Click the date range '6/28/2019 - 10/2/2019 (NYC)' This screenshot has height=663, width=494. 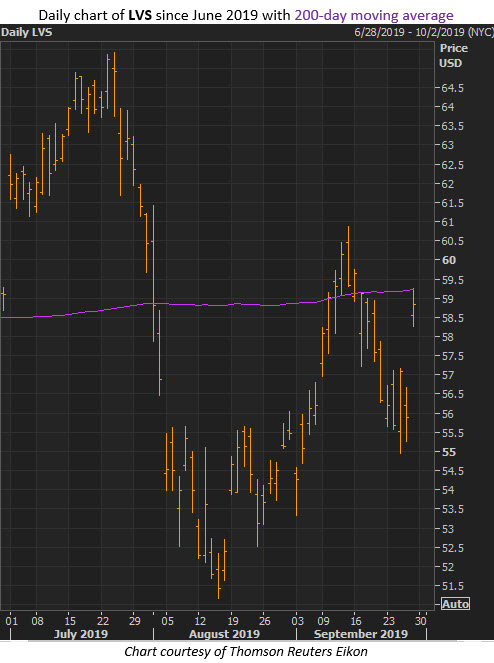424,33
